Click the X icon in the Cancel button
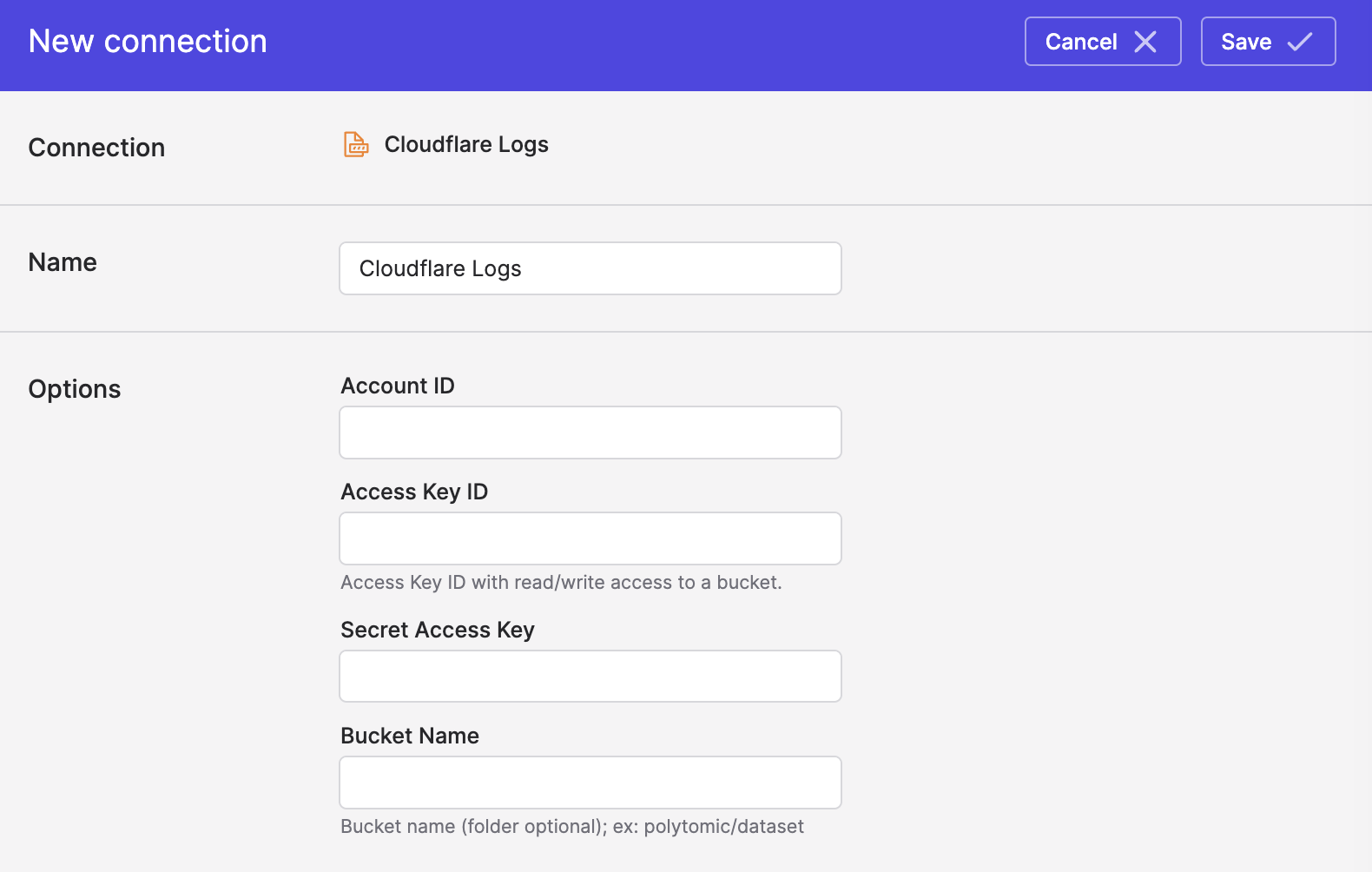Image resolution: width=1372 pixels, height=872 pixels. (1145, 42)
